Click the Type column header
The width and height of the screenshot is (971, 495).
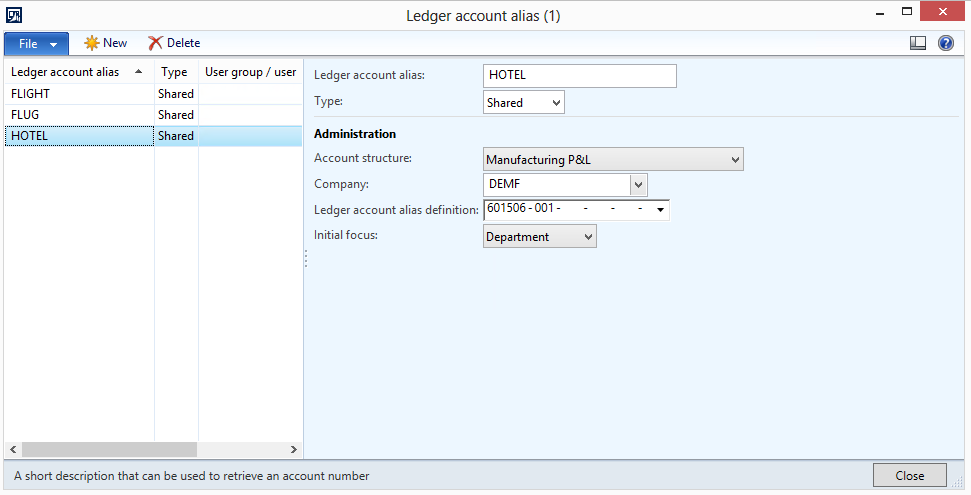(175, 72)
